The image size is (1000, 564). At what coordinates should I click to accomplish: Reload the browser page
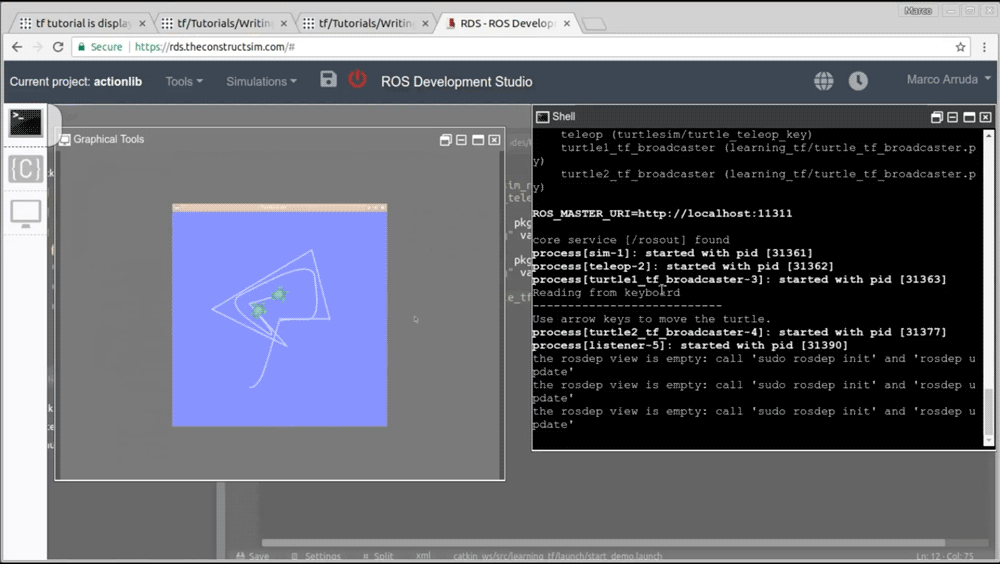point(58,47)
